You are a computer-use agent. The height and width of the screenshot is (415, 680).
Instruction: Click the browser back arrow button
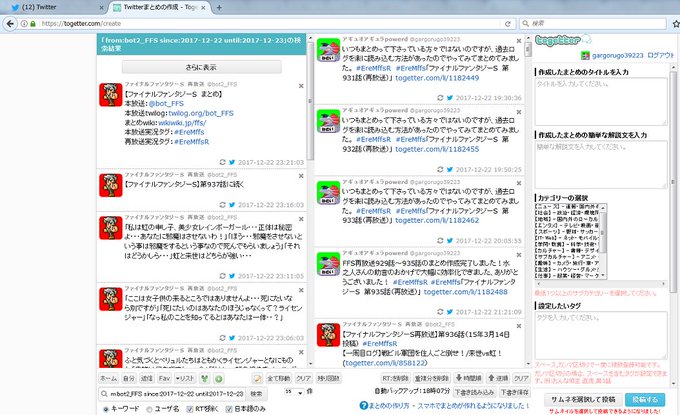point(10,23)
